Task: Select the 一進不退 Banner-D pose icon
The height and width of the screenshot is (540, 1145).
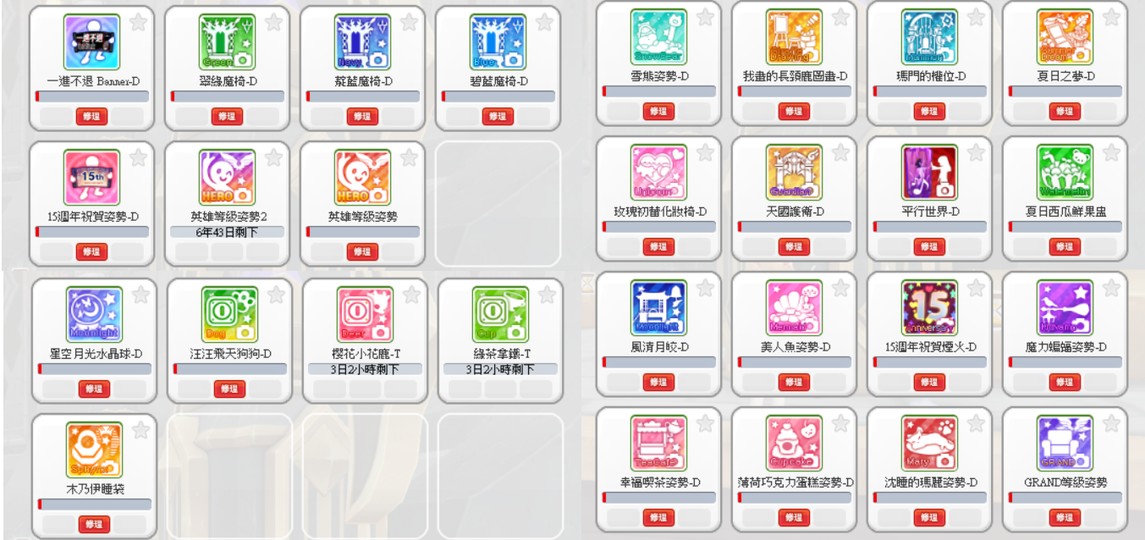Action: coord(91,42)
